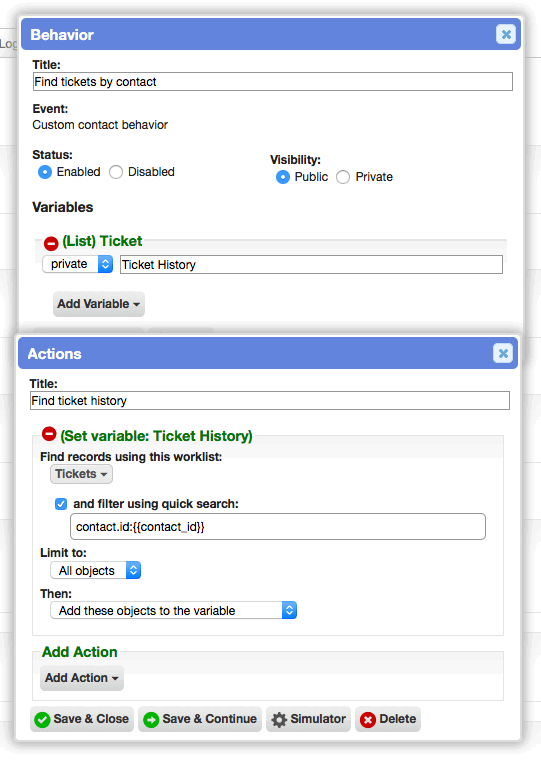
Task: Click the Ticket History variable name field
Action: click(x=311, y=265)
